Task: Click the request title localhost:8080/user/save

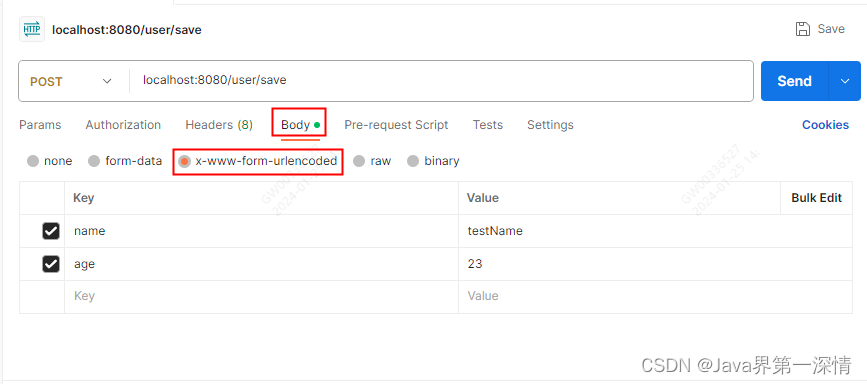Action: click(127, 30)
